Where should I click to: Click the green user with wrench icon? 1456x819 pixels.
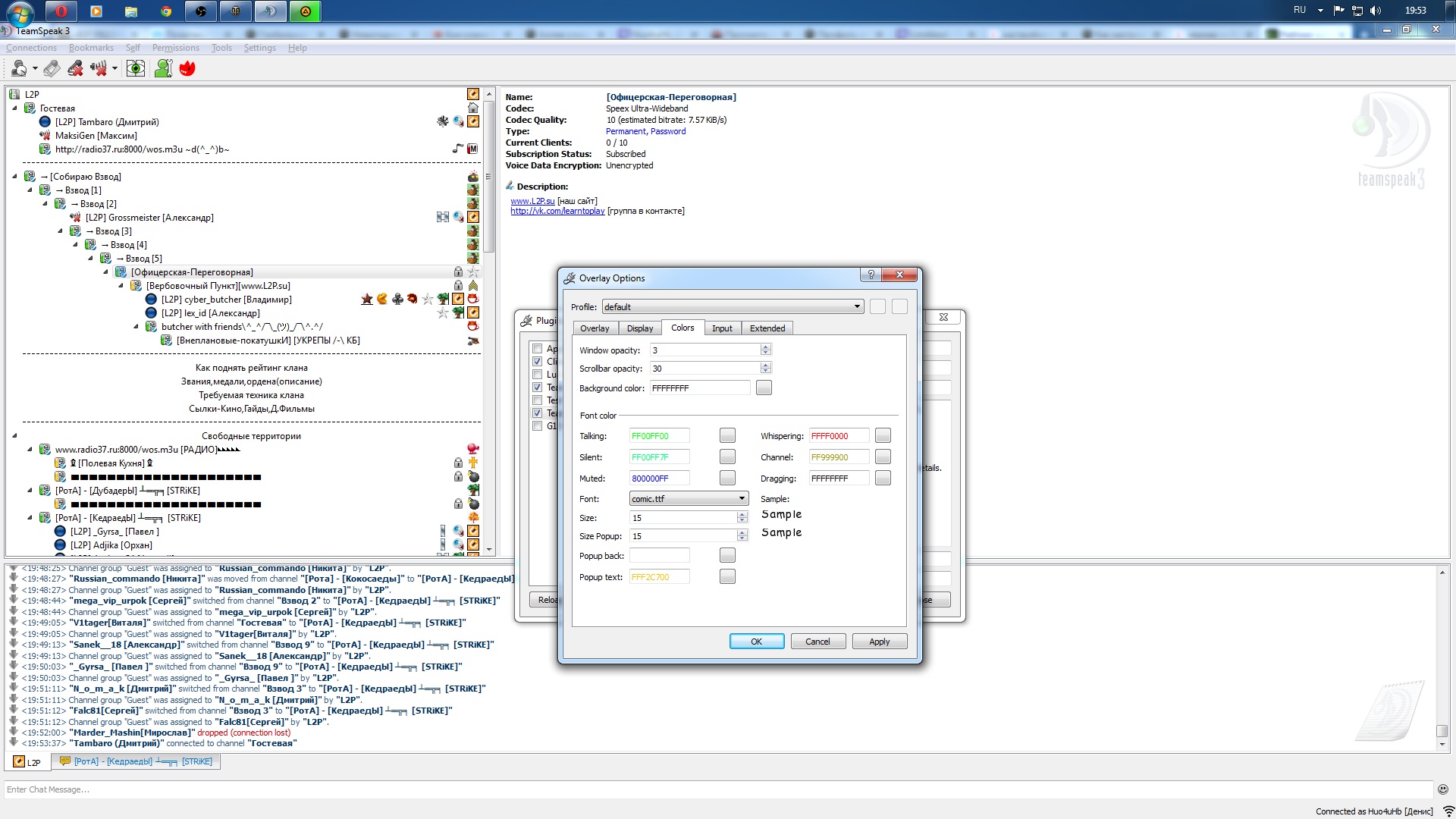163,69
